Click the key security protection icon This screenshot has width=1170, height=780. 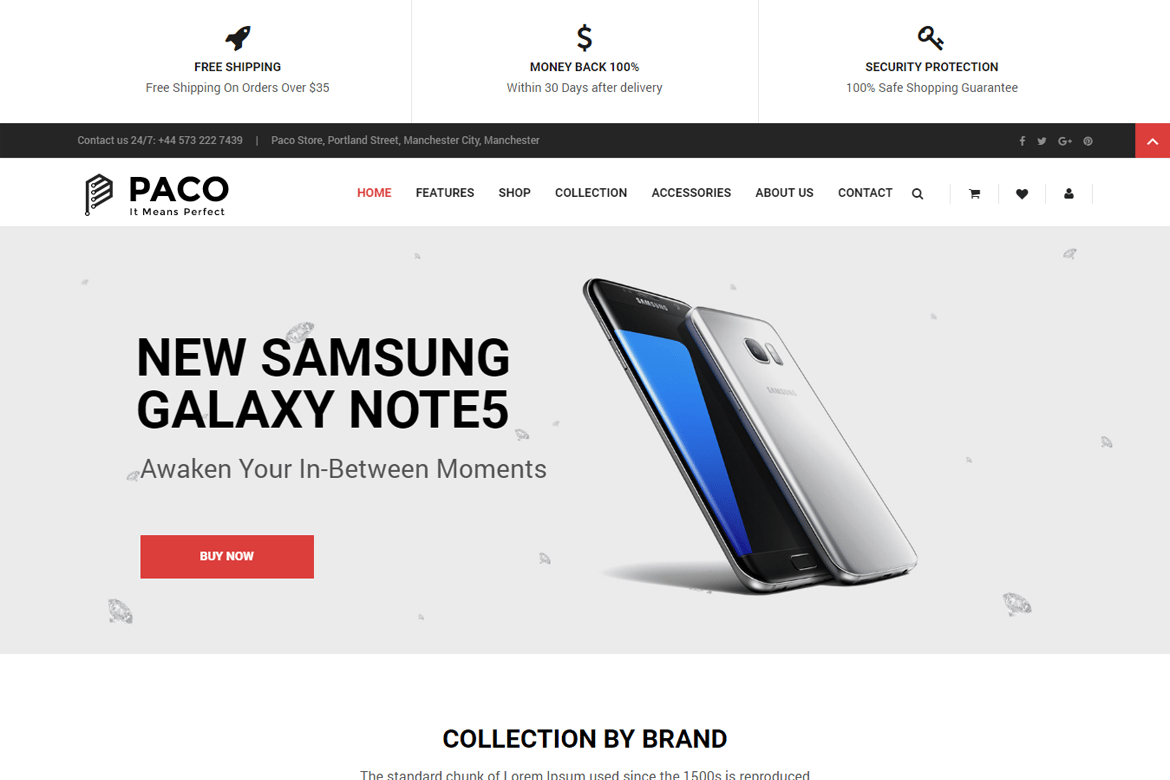[x=930, y=37]
